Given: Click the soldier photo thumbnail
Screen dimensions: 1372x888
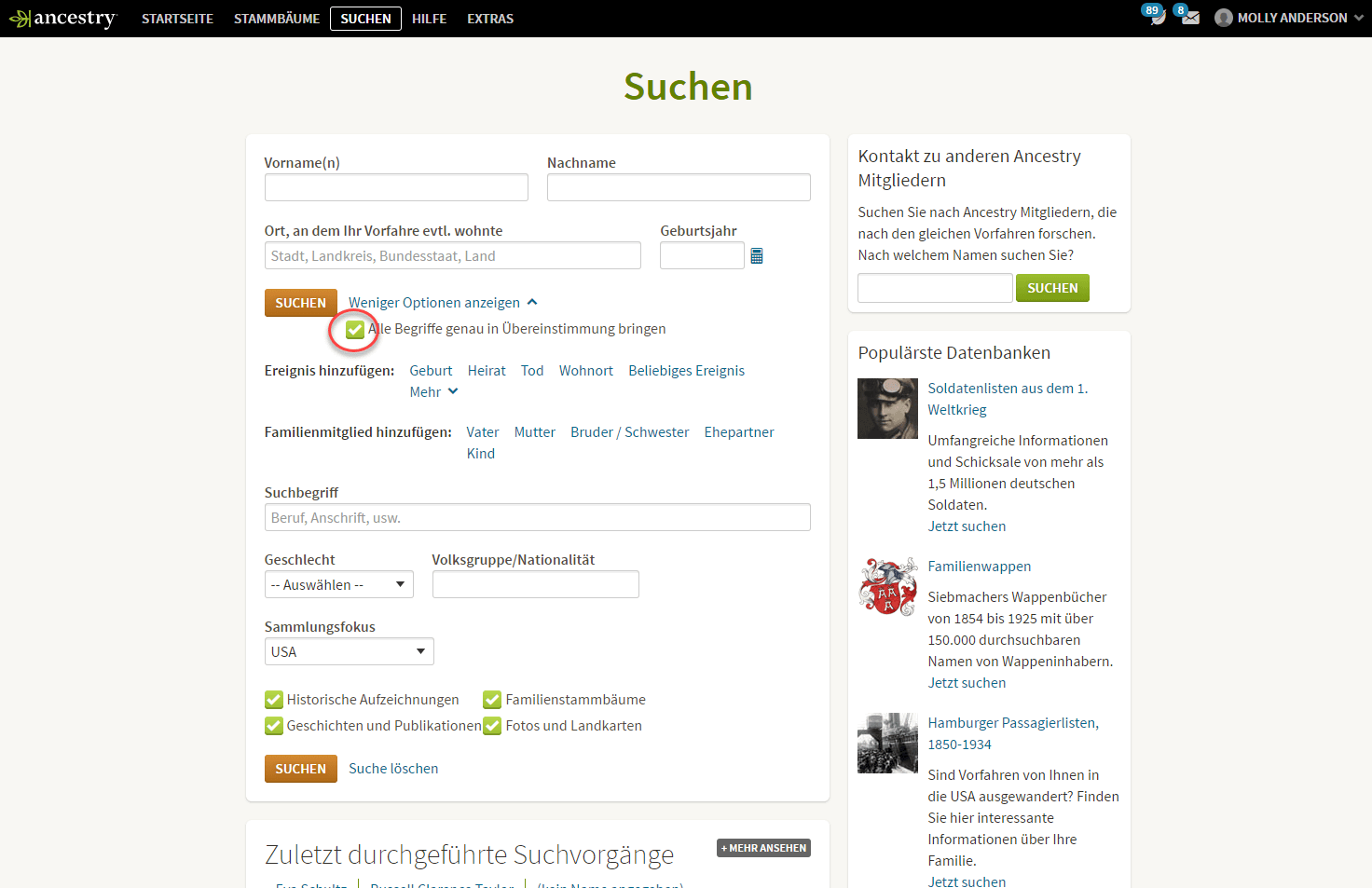Looking at the screenshot, I should coord(887,408).
